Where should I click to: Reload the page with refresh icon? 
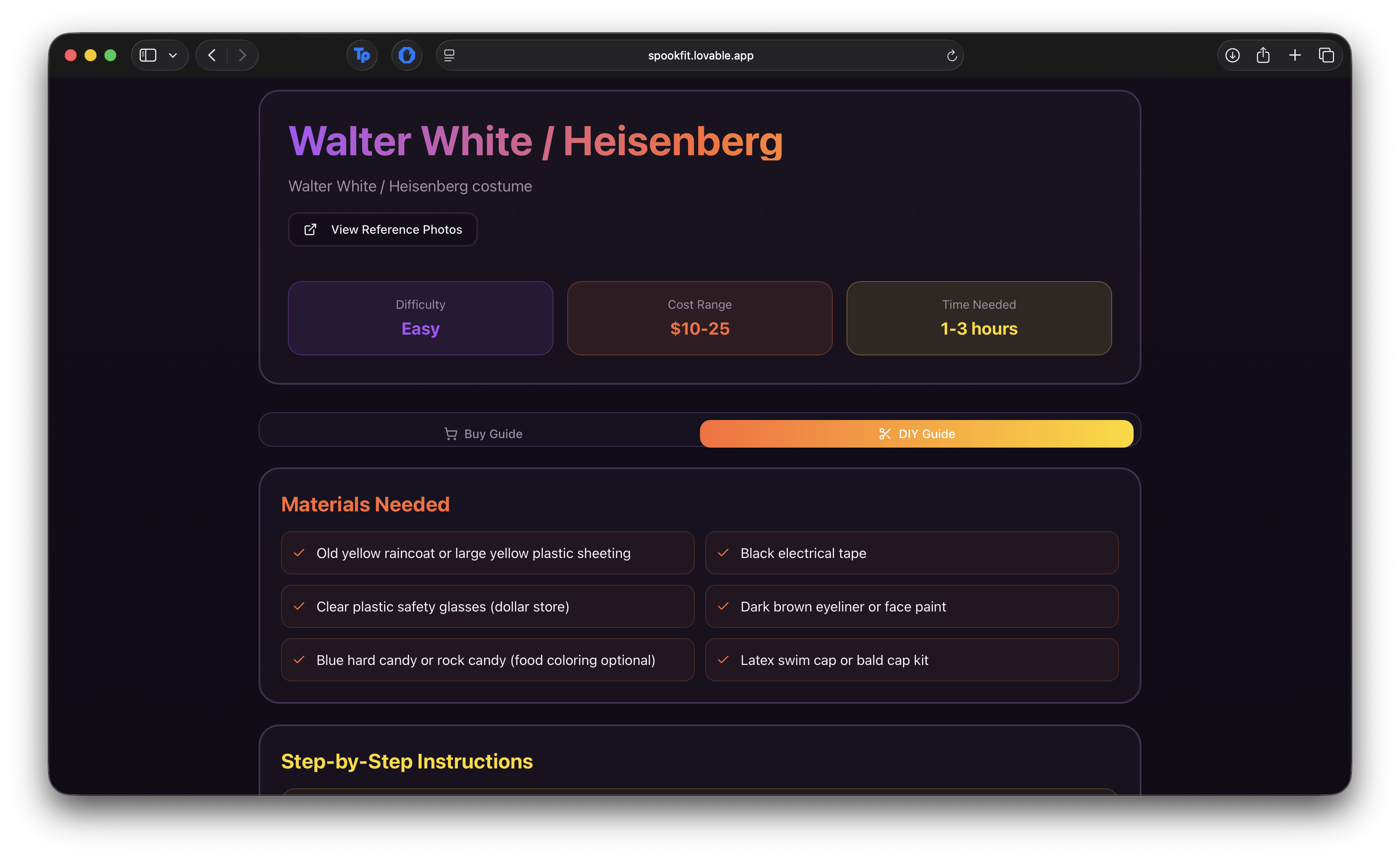[x=952, y=56]
